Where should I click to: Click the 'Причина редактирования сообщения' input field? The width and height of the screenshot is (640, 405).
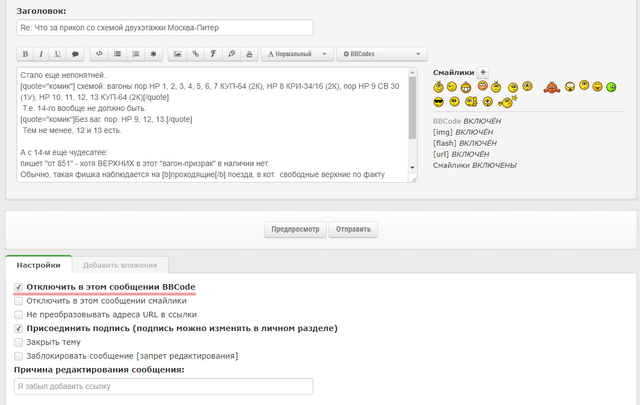coord(163,386)
